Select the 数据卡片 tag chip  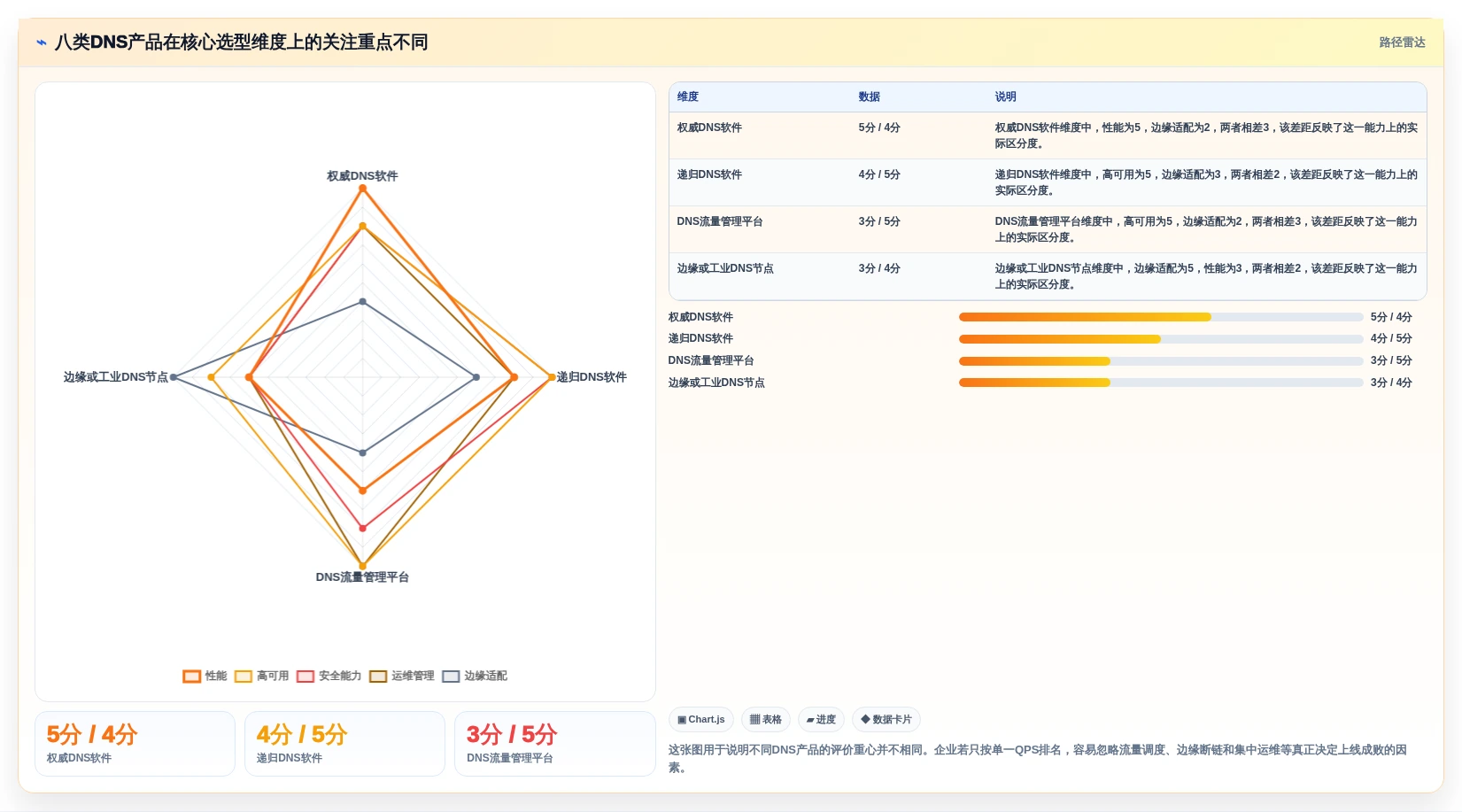pyautogui.click(x=886, y=720)
